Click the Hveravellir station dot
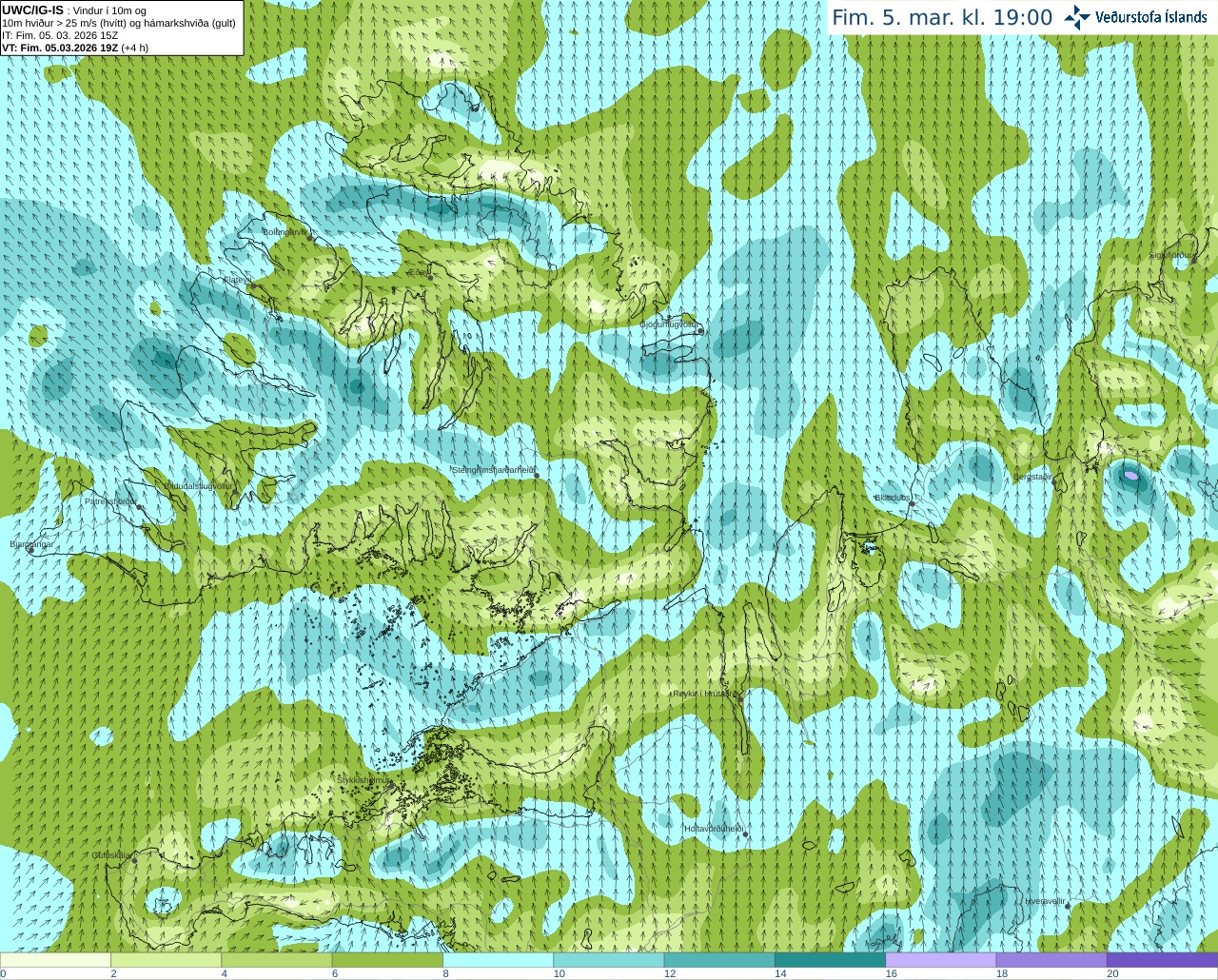Viewport: 1218px width, 980px height. 1068,906
